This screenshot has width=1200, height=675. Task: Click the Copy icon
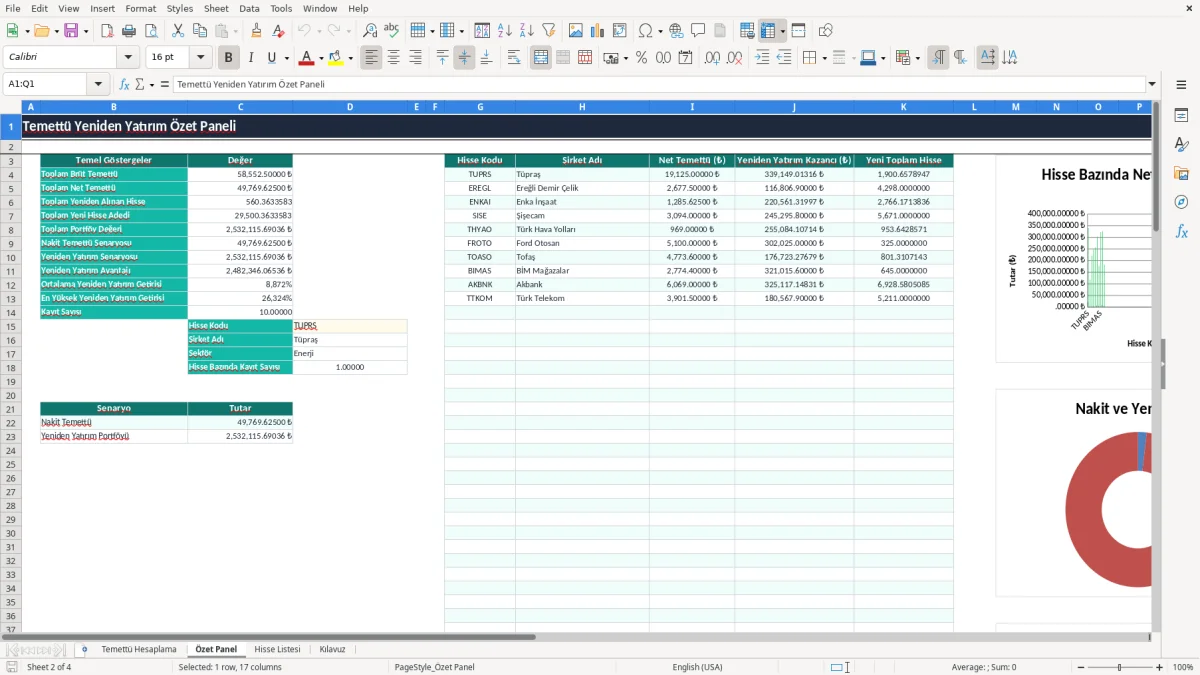(x=199, y=31)
